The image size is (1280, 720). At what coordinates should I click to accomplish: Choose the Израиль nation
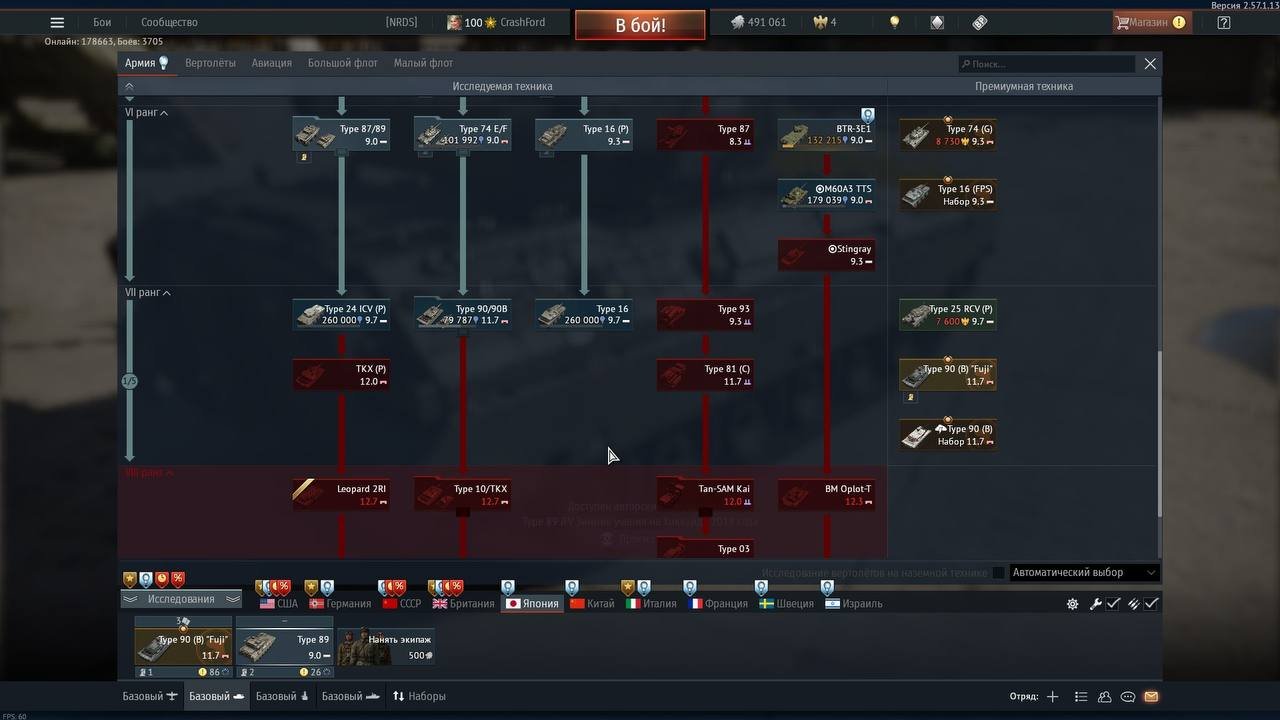click(x=854, y=604)
